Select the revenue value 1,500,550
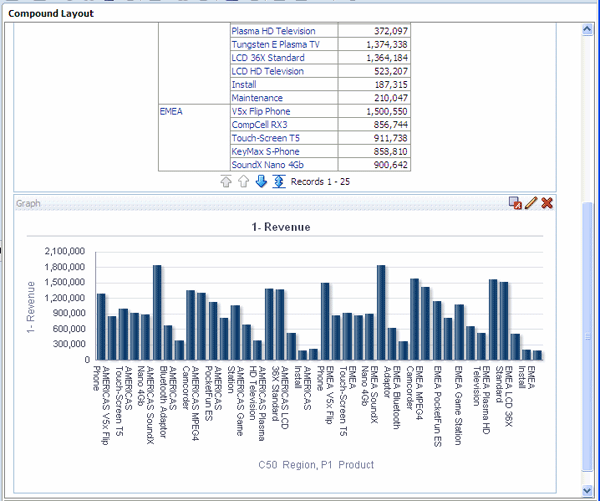The width and height of the screenshot is (600, 501). pyautogui.click(x=387, y=111)
